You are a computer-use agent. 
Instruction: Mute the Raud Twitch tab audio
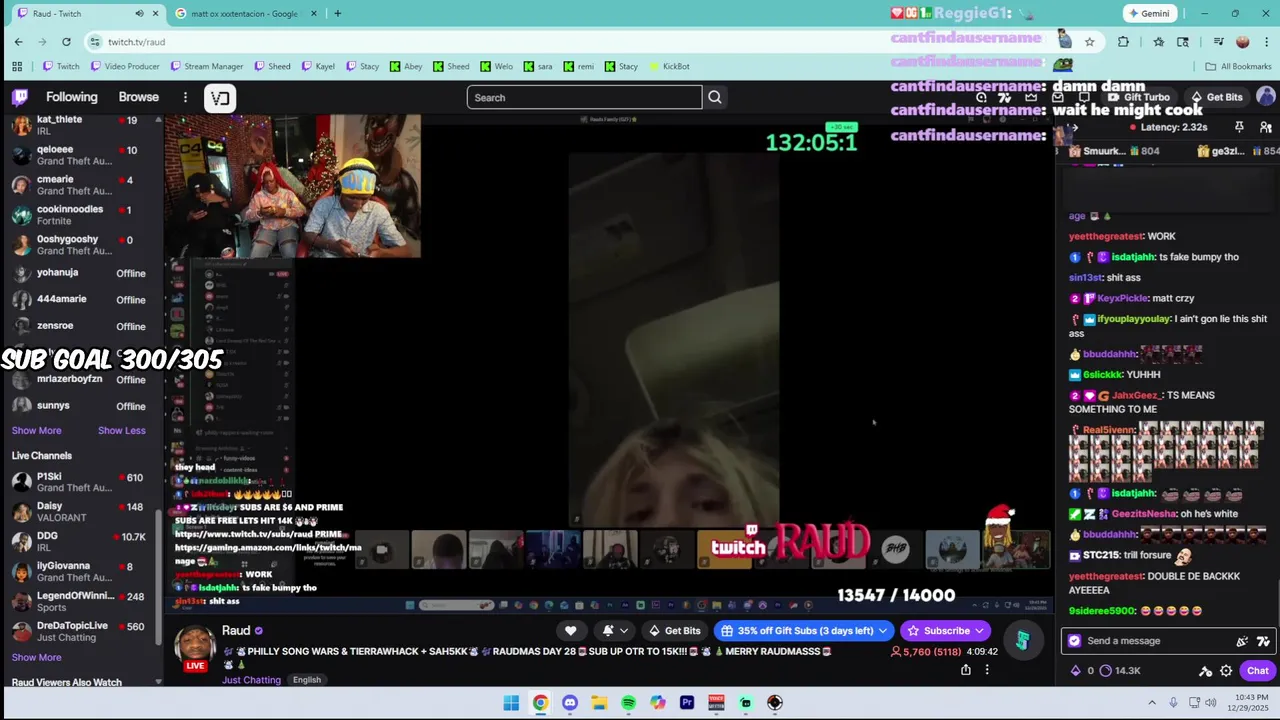point(139,13)
